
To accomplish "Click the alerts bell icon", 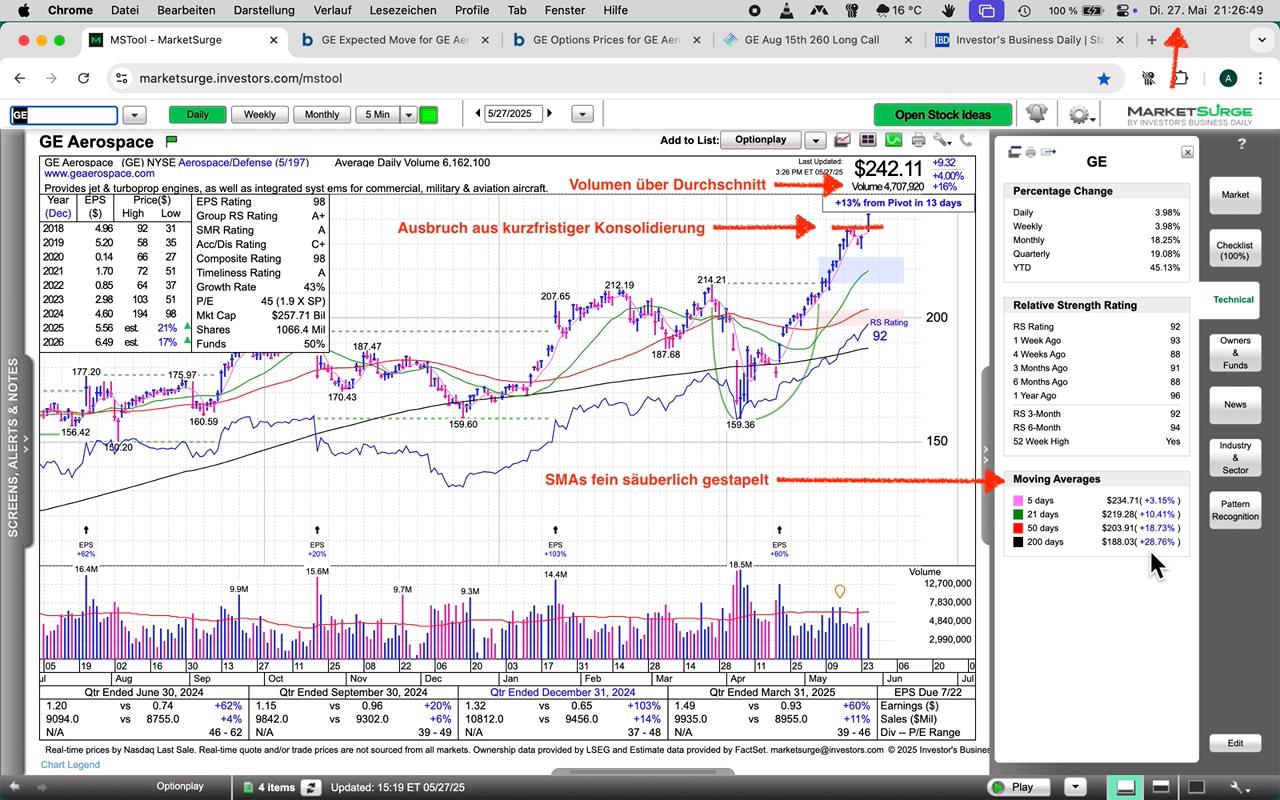I will (1034, 114).
